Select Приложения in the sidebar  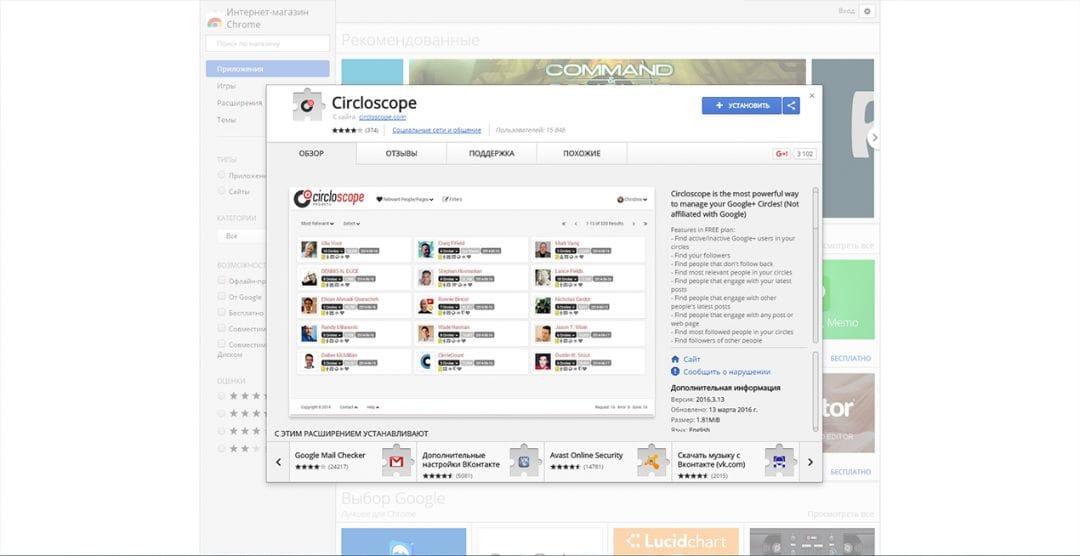pos(267,69)
